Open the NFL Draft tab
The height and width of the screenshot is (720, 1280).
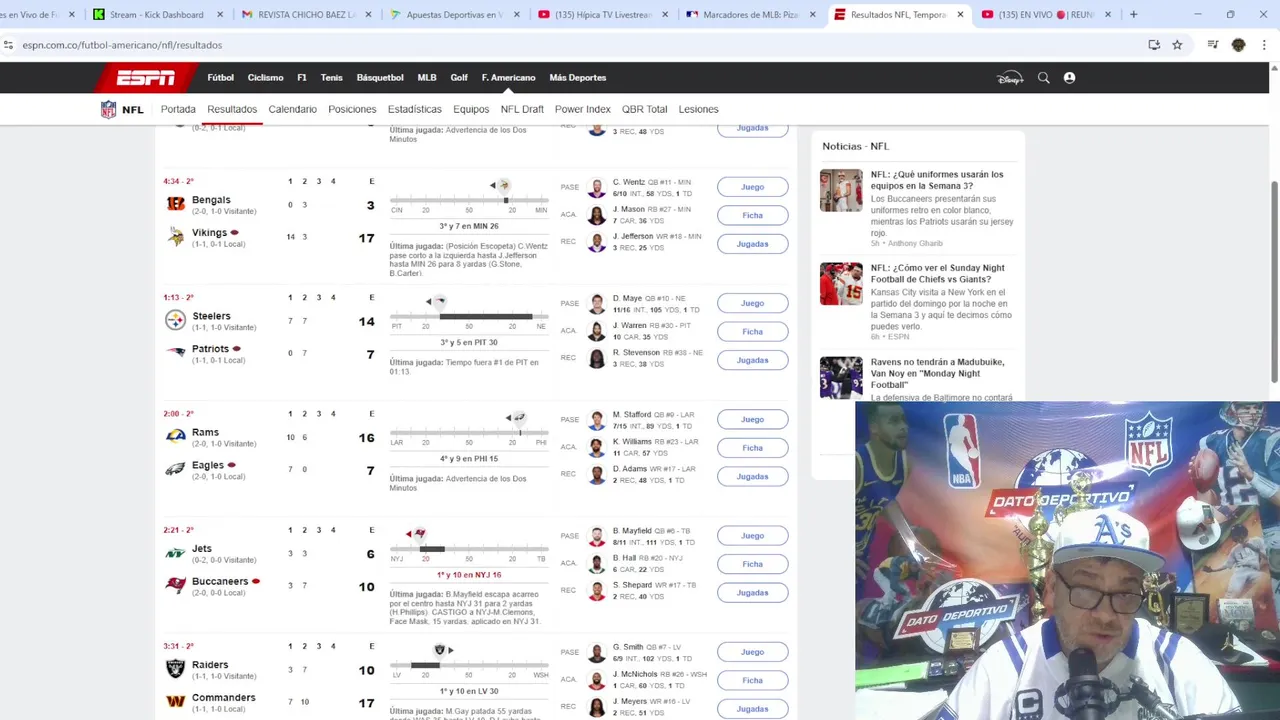(522, 109)
